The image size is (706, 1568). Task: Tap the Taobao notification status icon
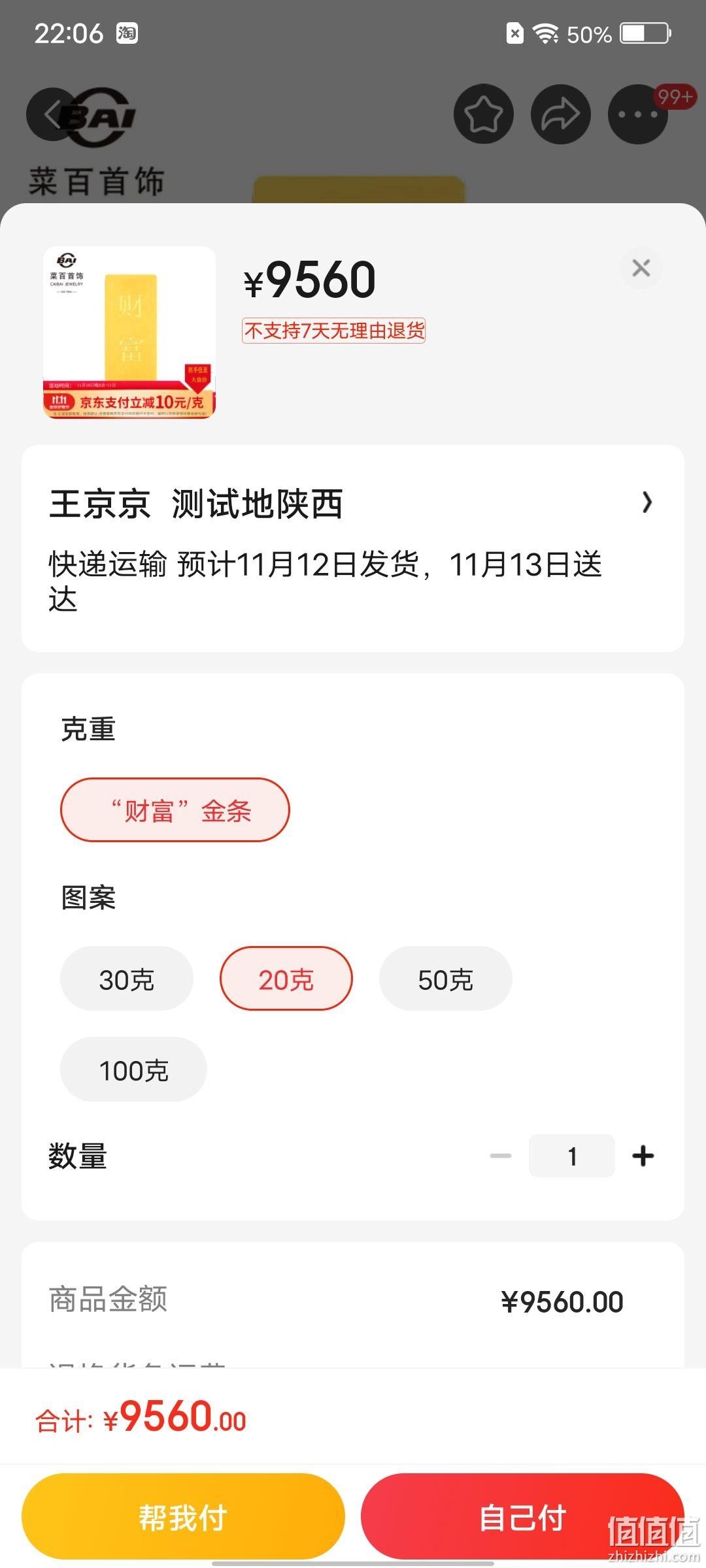pos(127,33)
